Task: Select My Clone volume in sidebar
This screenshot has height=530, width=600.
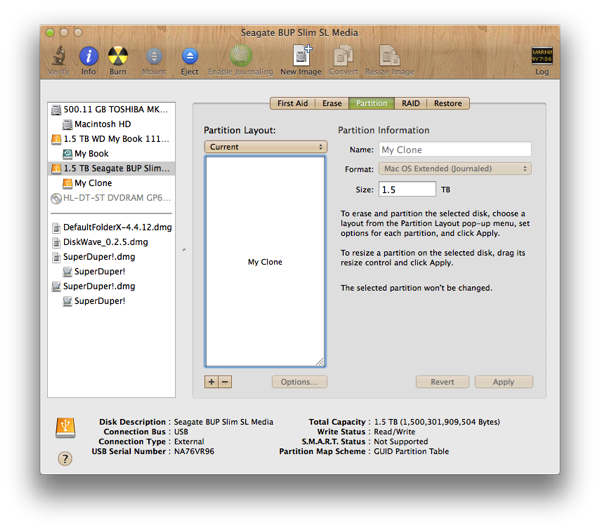Action: point(111,183)
